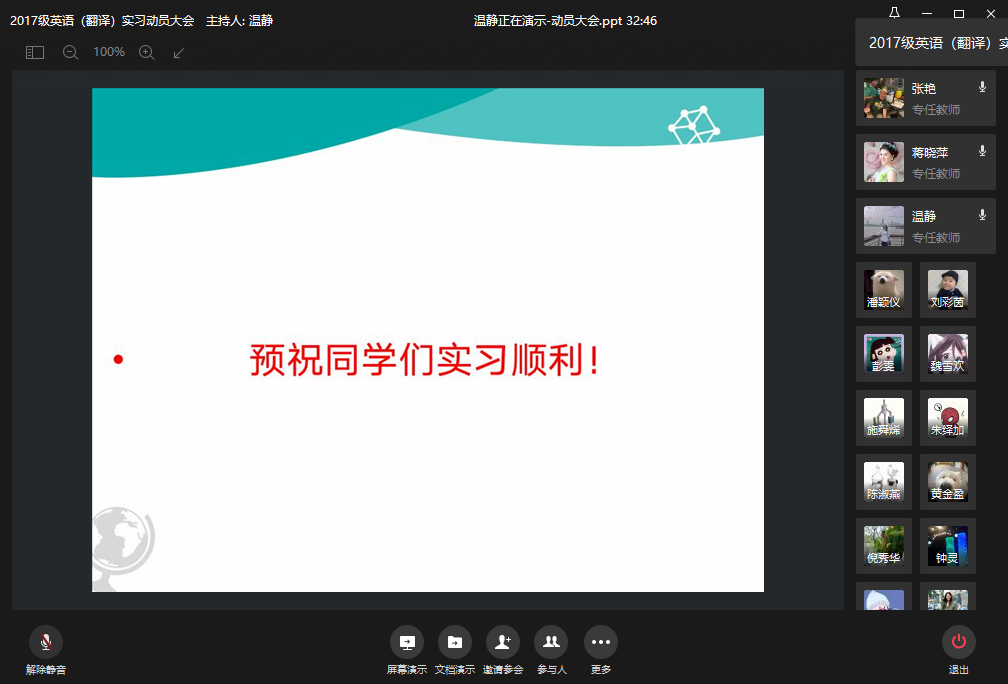
Task: Click the red power button to exit (退出)
Action: point(959,642)
